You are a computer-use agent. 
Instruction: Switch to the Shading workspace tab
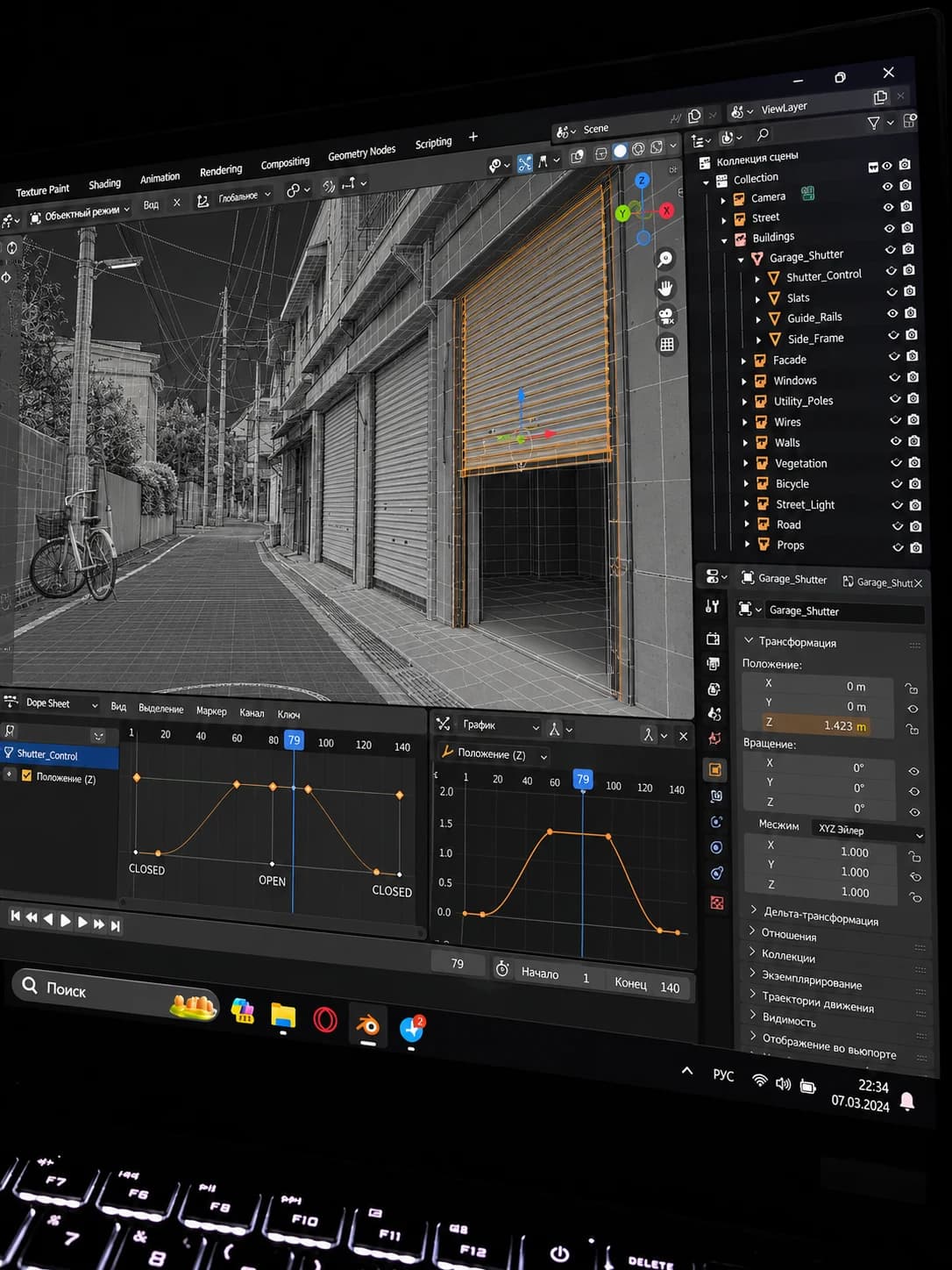(x=104, y=184)
